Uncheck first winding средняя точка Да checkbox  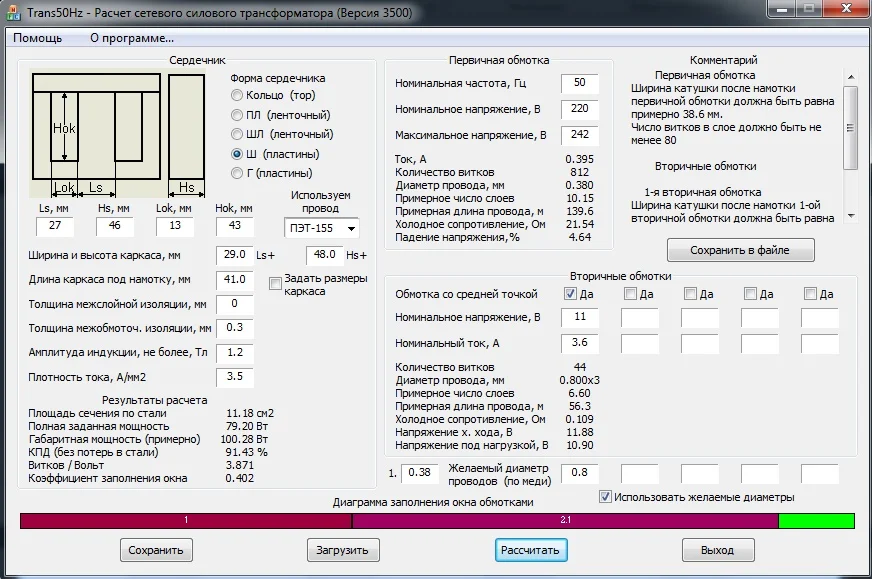[569, 294]
